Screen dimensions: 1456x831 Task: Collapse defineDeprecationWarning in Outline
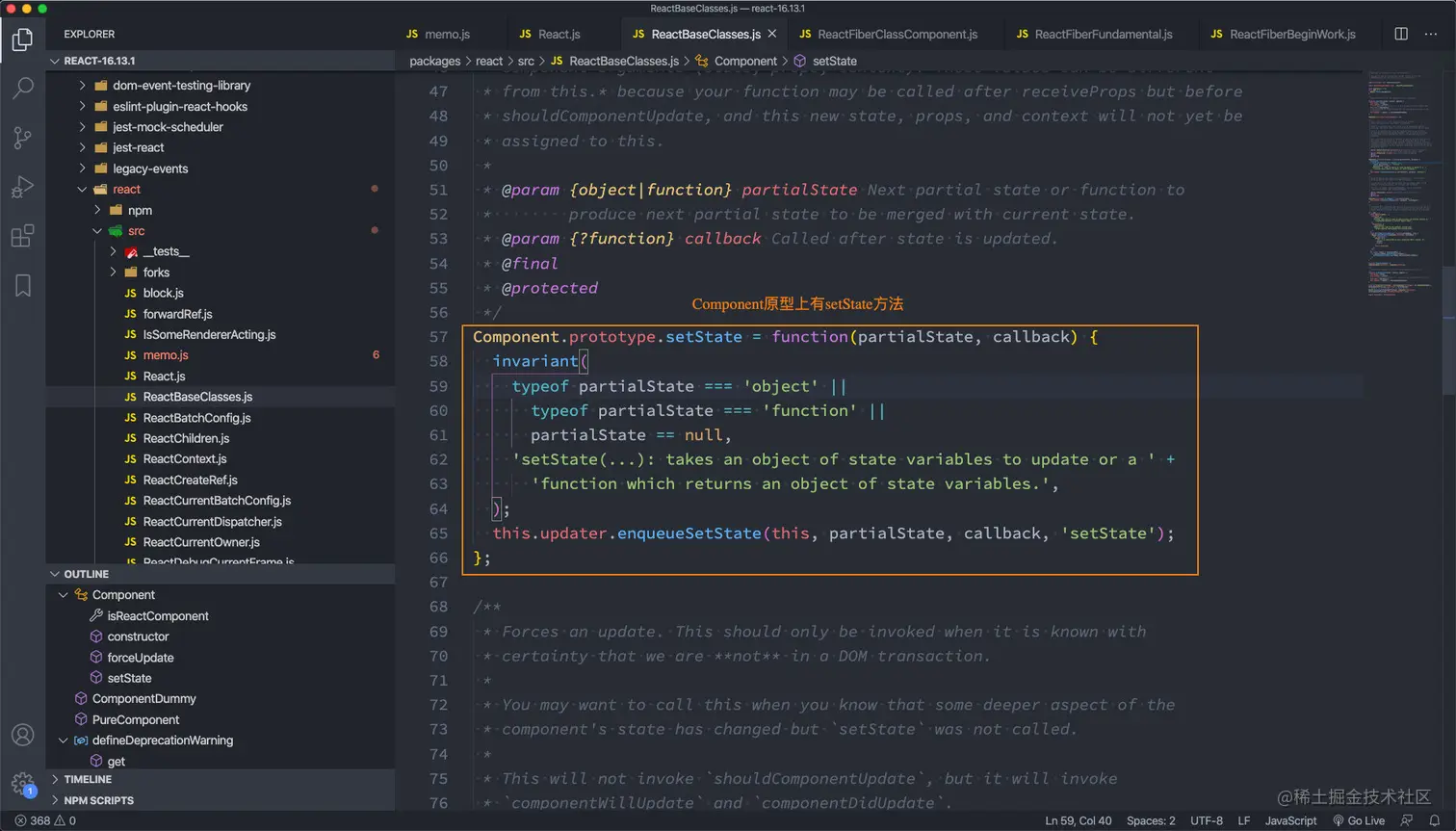64,740
